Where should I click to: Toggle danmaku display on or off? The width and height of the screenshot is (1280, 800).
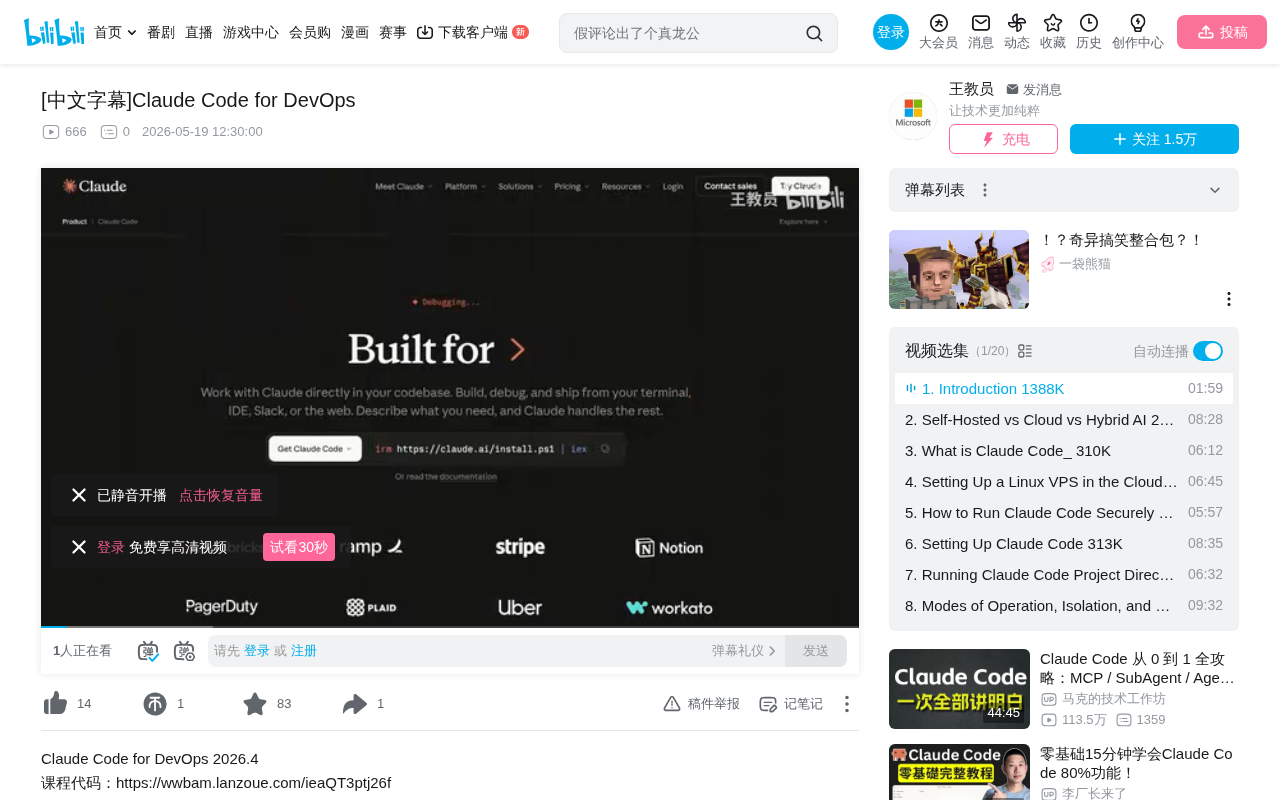point(148,651)
